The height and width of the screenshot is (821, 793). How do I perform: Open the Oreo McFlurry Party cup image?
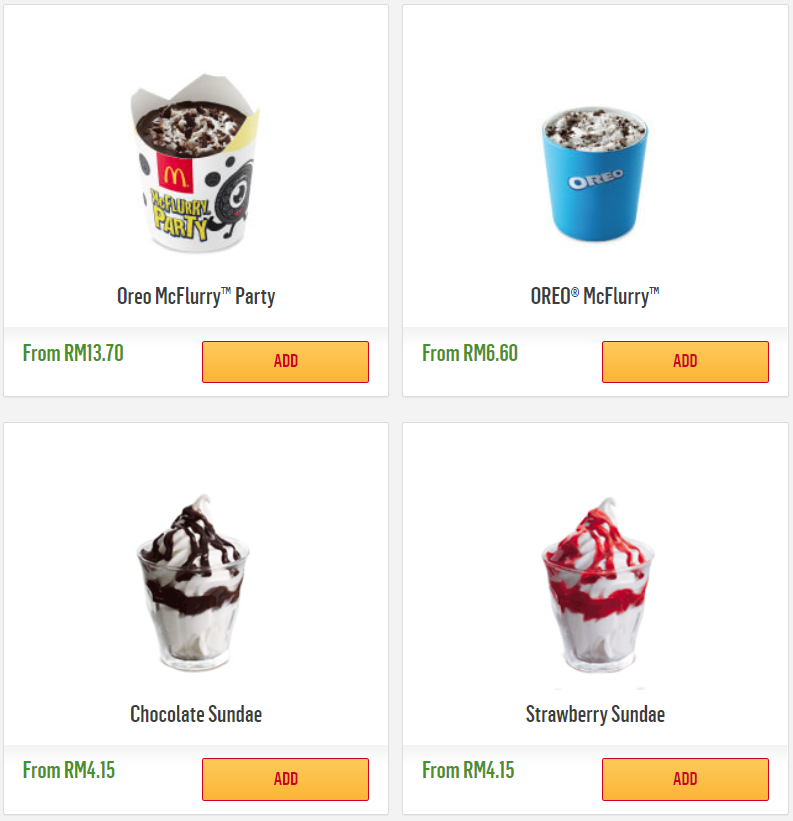[x=195, y=163]
